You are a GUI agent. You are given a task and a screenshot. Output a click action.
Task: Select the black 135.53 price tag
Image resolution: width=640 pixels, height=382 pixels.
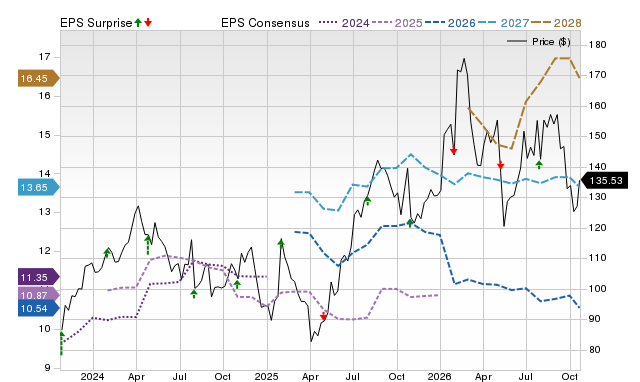click(604, 180)
